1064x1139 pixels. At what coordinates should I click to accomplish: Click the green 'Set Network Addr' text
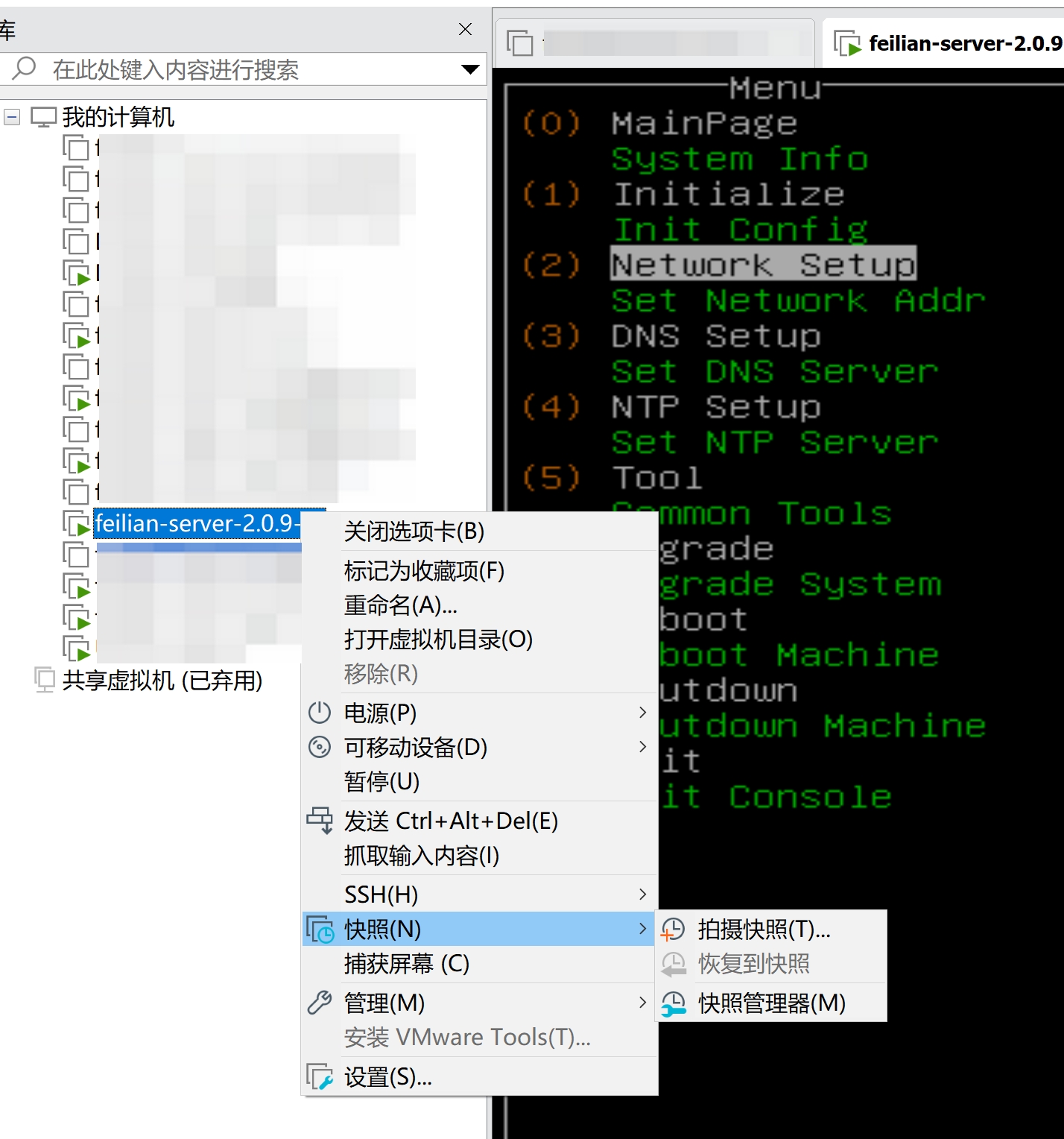[x=798, y=300]
